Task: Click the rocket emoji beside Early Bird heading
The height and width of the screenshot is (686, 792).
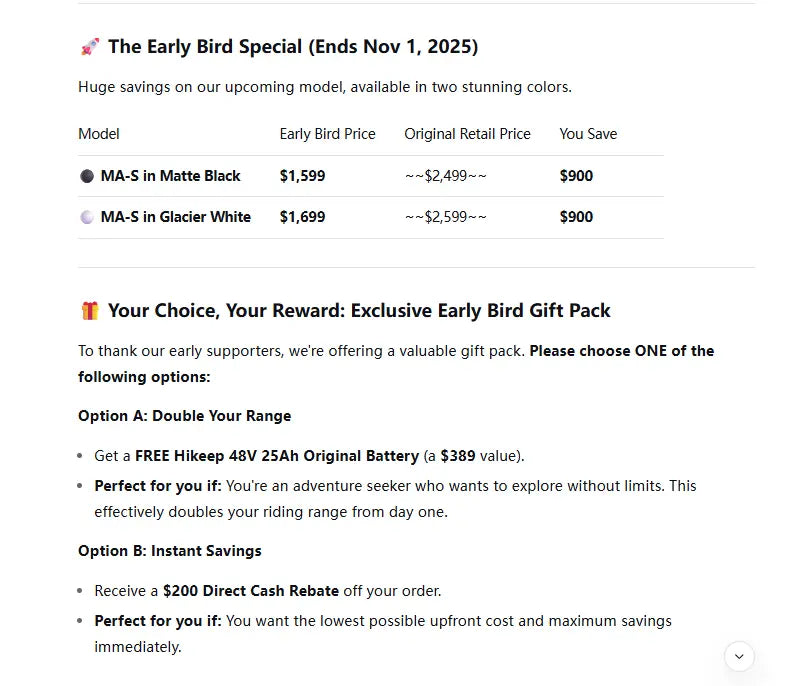Action: pyautogui.click(x=90, y=46)
